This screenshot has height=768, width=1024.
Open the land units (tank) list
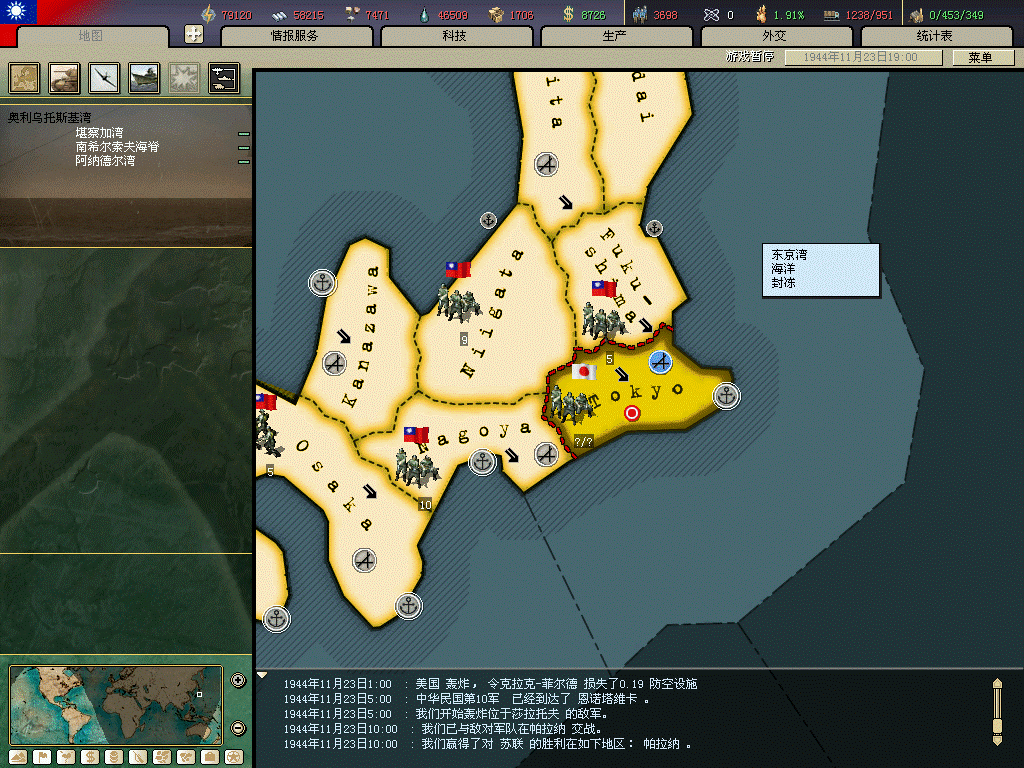[x=64, y=78]
